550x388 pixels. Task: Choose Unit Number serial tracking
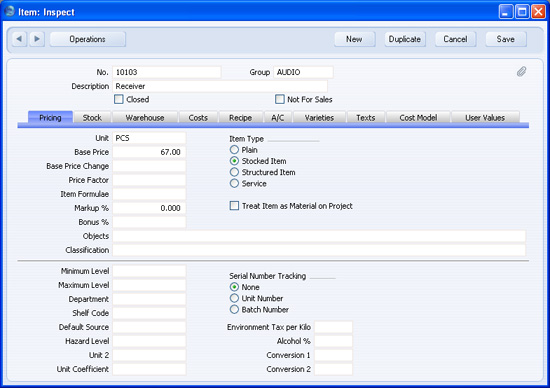pos(234,298)
